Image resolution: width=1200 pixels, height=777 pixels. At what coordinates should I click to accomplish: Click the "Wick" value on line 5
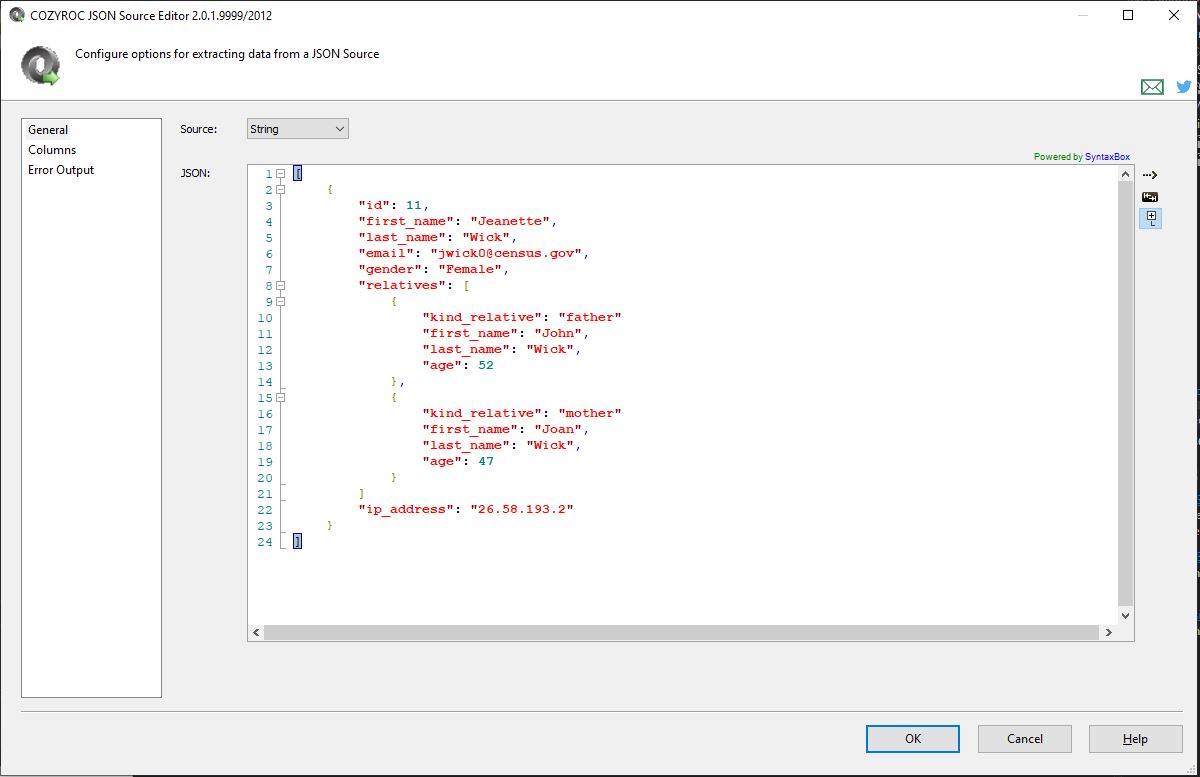tap(486, 238)
